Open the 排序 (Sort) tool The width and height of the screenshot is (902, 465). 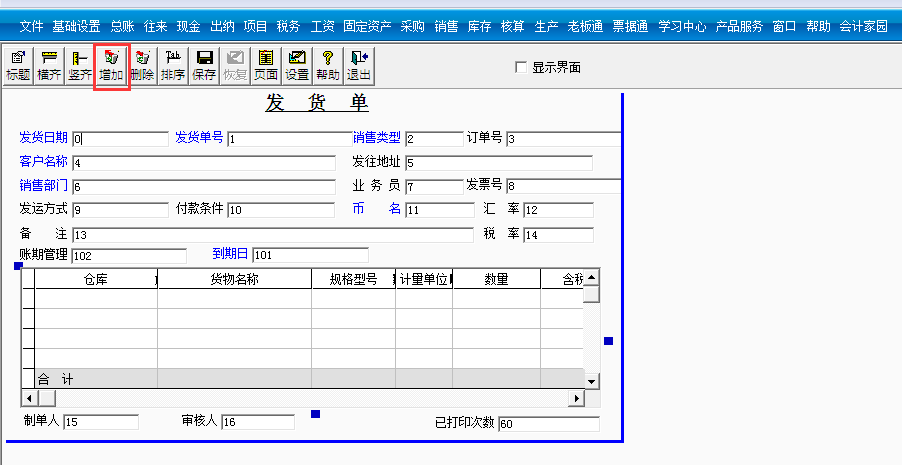point(173,66)
